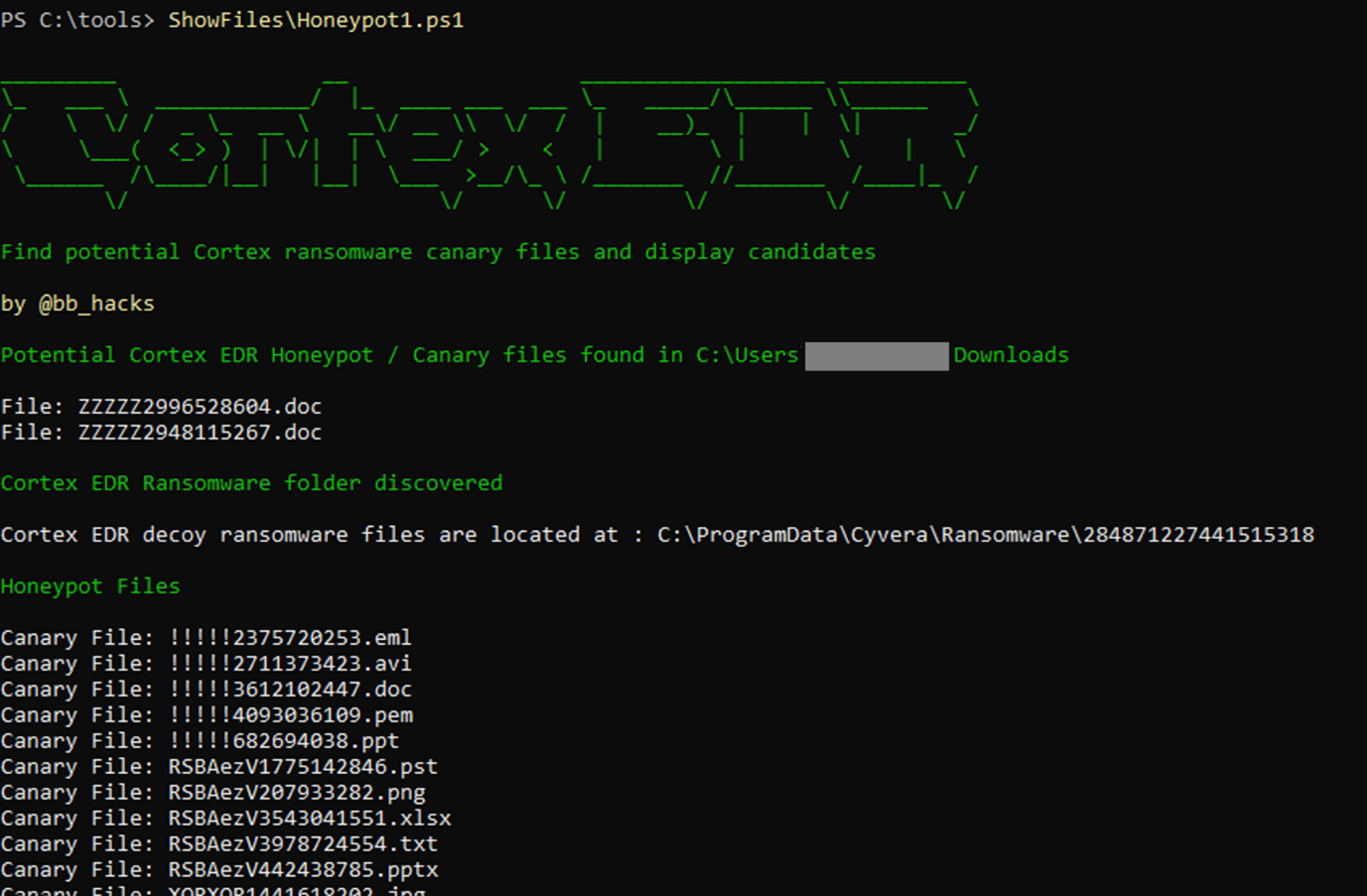1367x896 pixels.
Task: Click canary file !!!!!3612102447.doc
Action: point(290,690)
